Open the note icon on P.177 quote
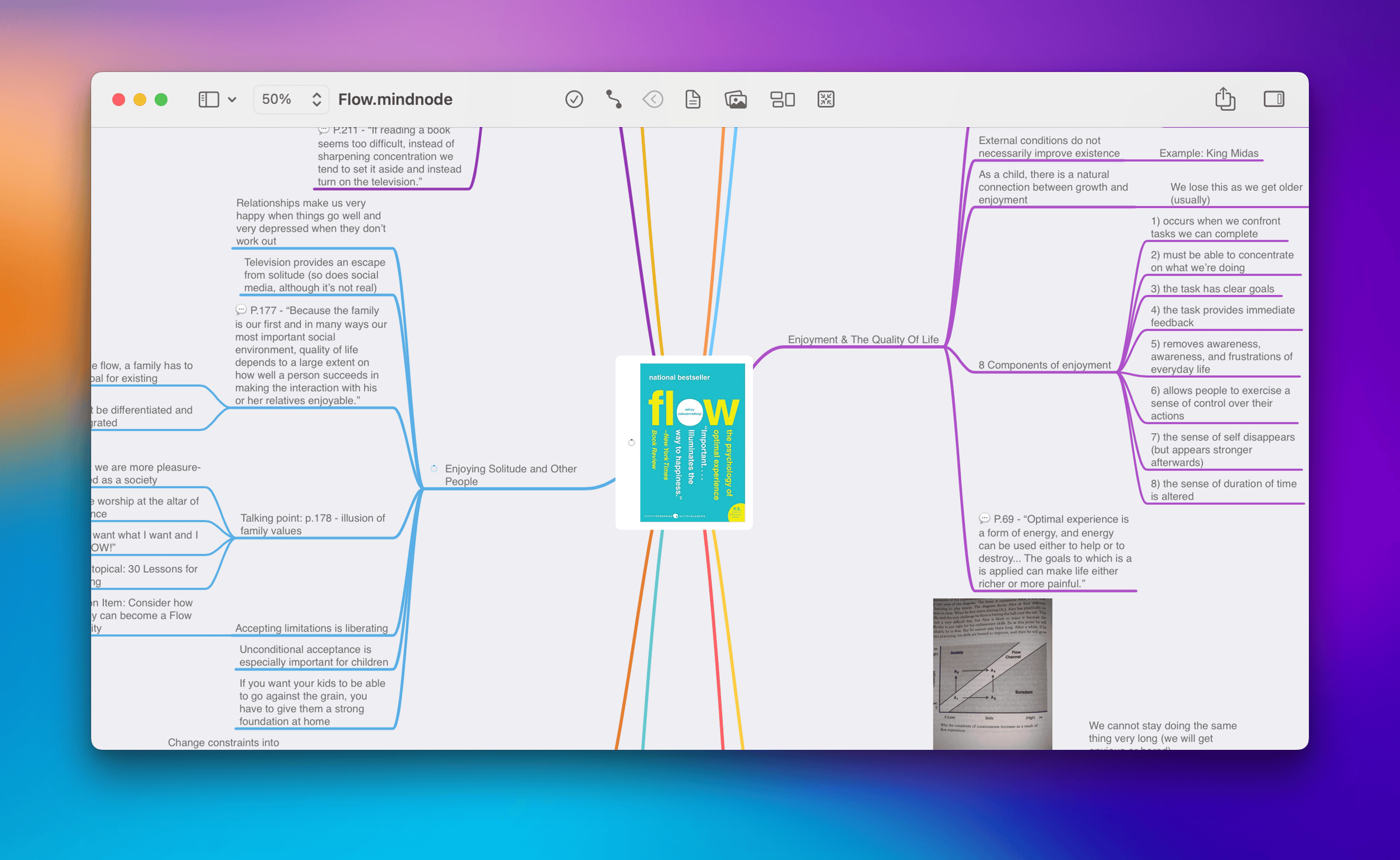 click(x=241, y=310)
